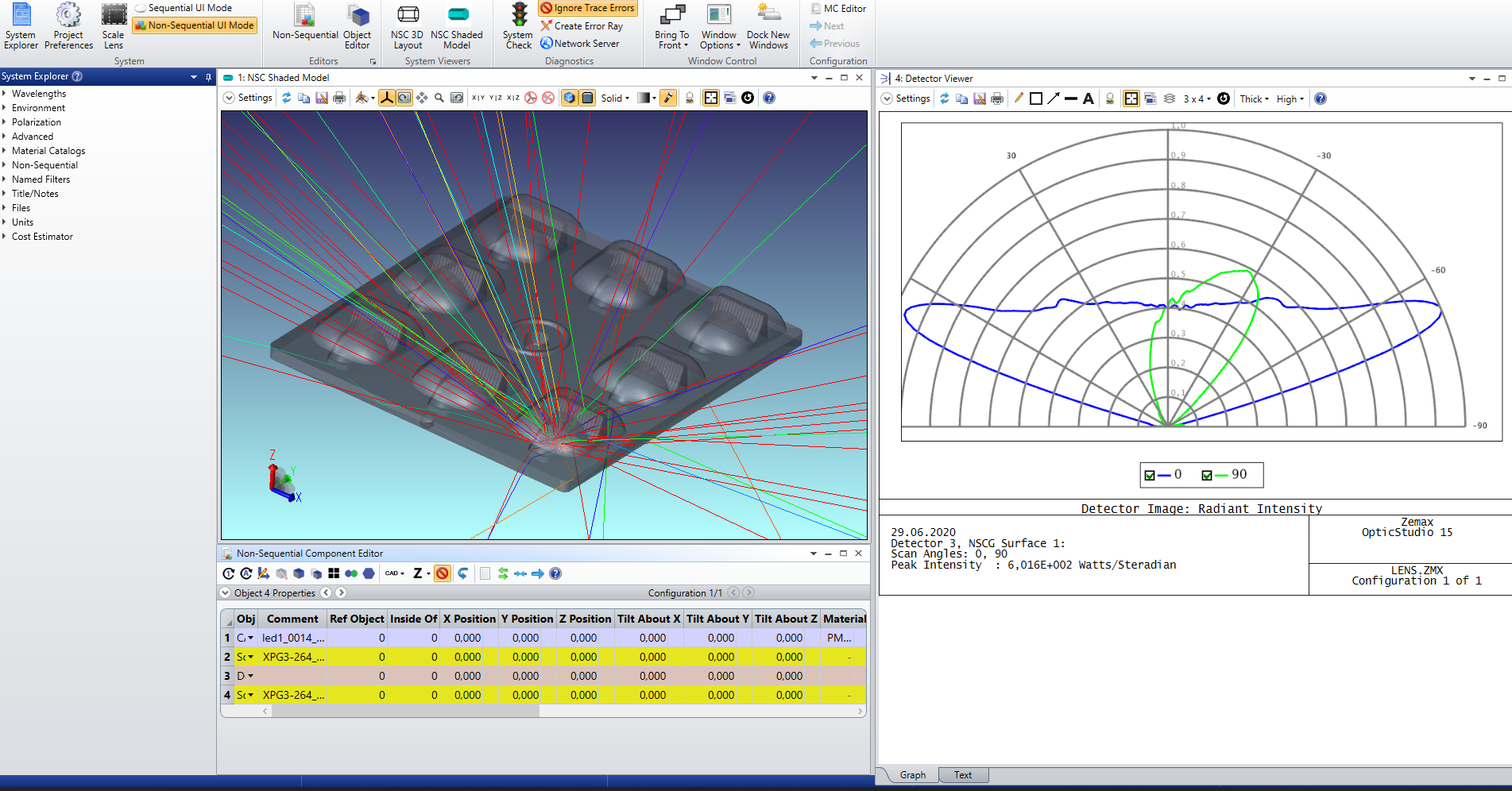The height and width of the screenshot is (791, 1512).
Task: Open the Solid display mode dropdown
Action: [615, 98]
